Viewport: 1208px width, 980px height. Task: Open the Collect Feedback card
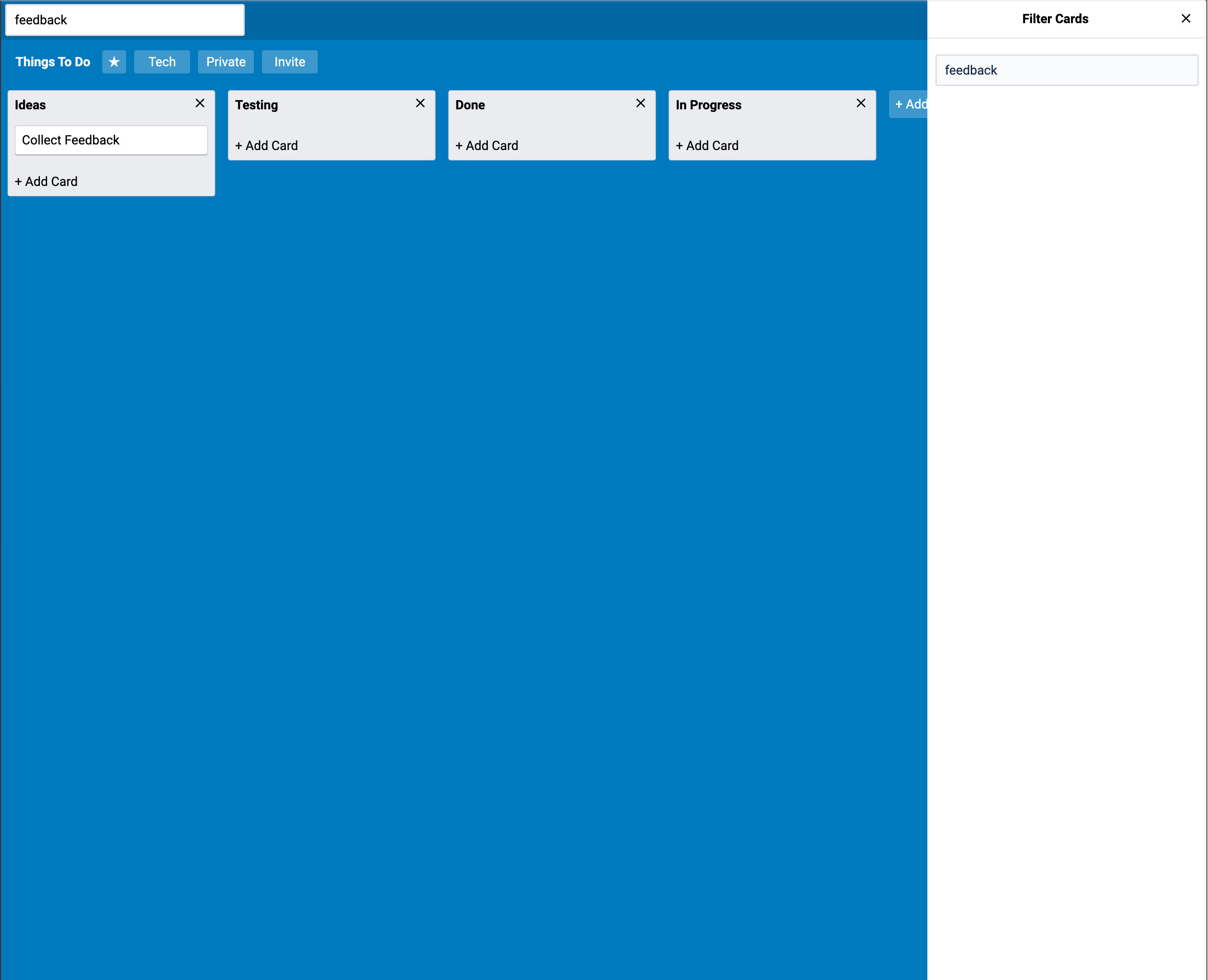(111, 140)
